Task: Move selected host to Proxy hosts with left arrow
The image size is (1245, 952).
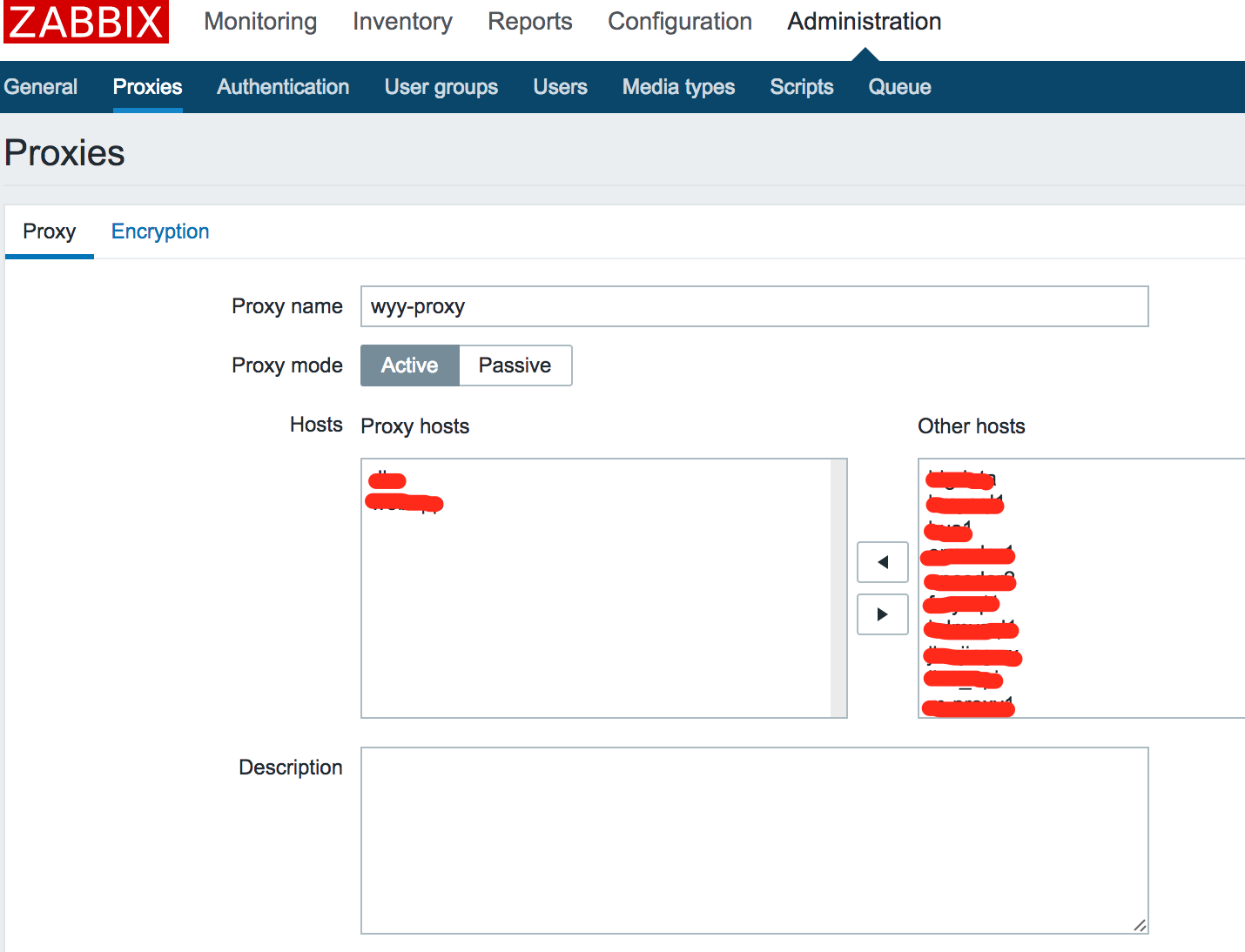Action: [883, 562]
